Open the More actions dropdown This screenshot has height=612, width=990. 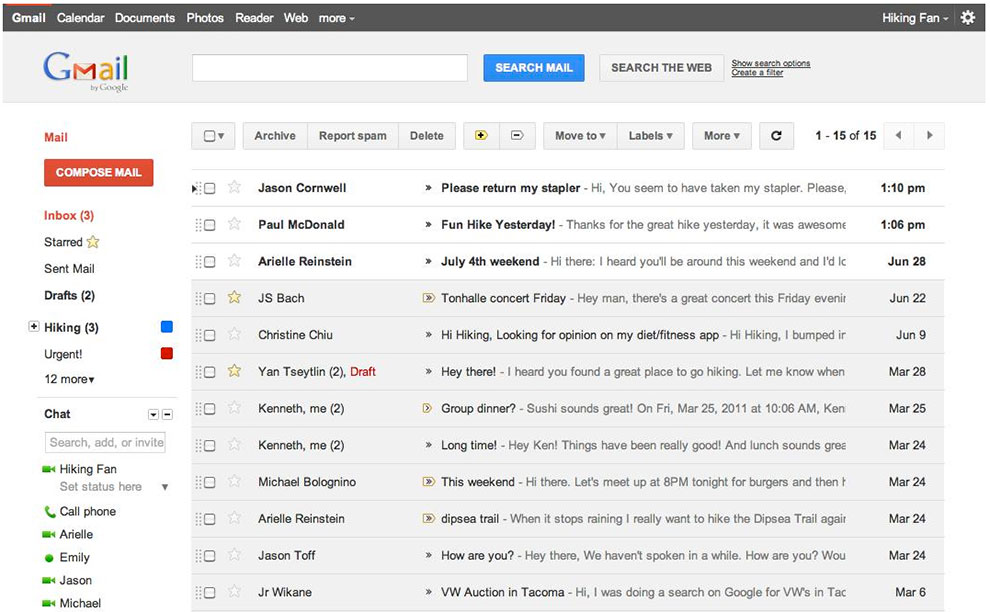(x=722, y=136)
